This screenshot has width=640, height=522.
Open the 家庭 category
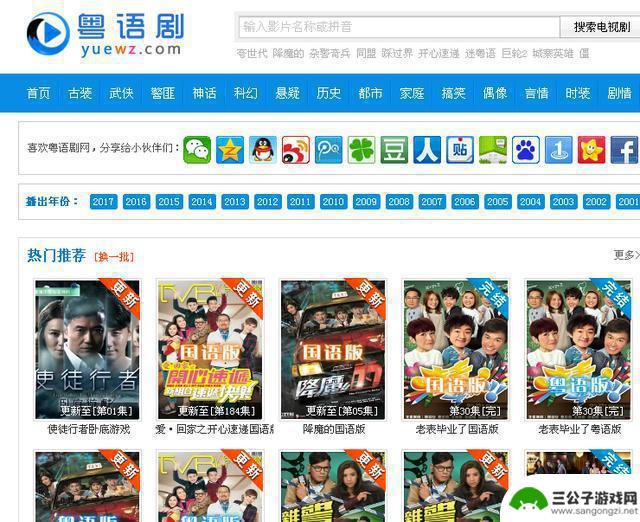click(x=412, y=93)
